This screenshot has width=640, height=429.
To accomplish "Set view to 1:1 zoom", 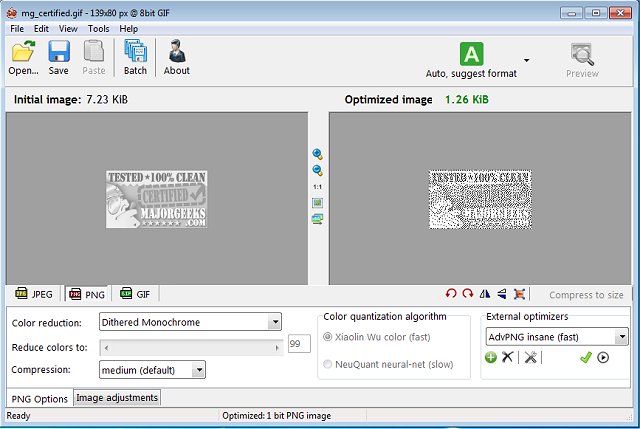I will coord(318,187).
